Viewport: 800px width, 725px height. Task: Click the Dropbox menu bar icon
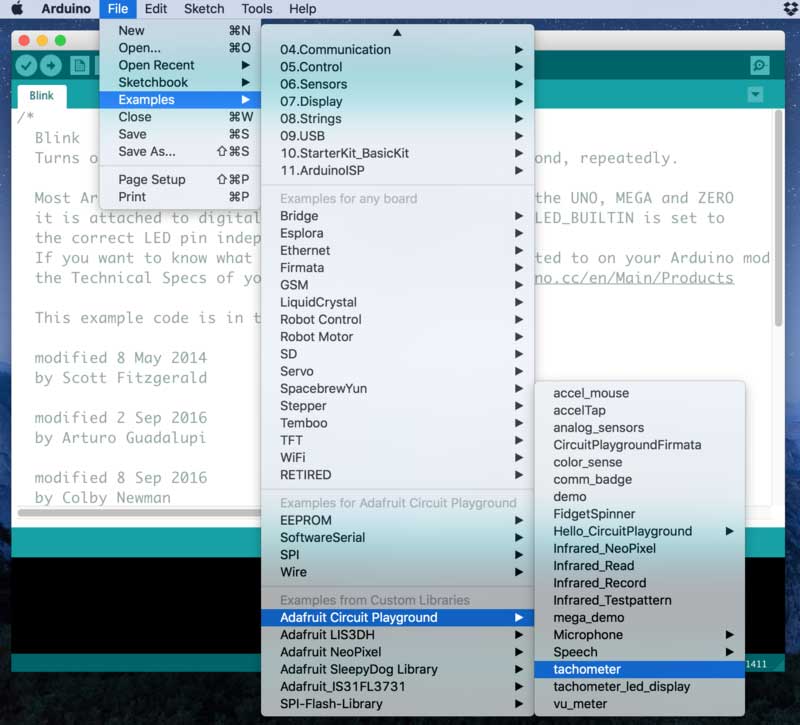click(x=785, y=9)
